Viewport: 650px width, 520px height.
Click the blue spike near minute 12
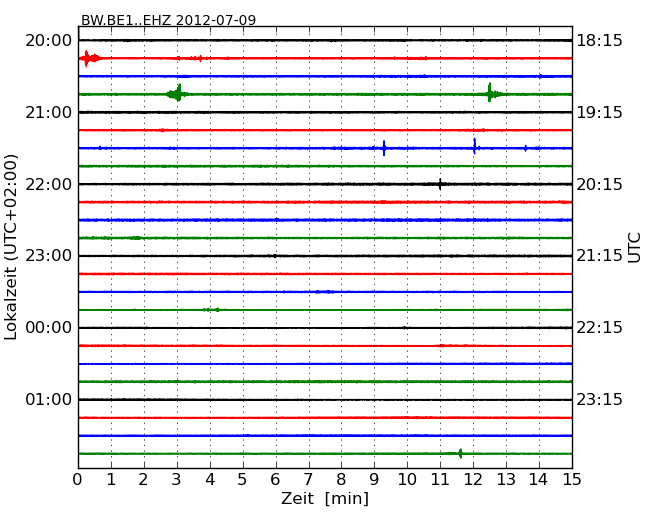coord(475,146)
